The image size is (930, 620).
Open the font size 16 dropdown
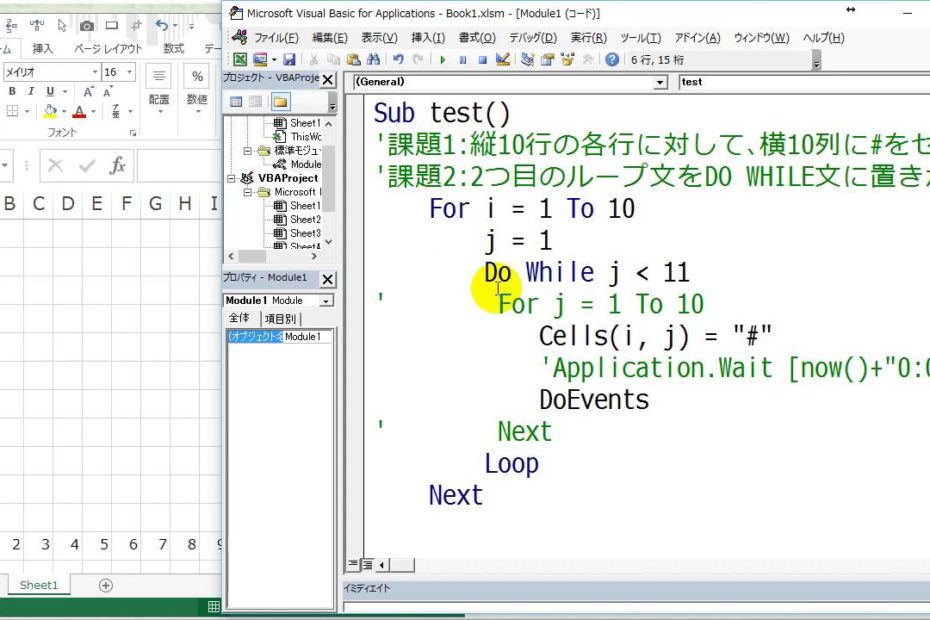[129, 72]
